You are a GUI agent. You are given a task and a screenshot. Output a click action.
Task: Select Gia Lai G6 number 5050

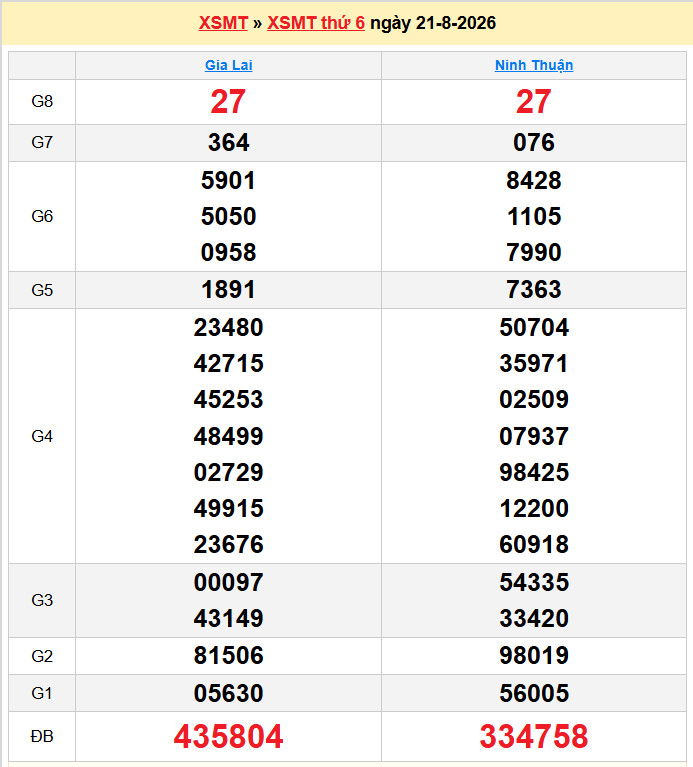228,216
